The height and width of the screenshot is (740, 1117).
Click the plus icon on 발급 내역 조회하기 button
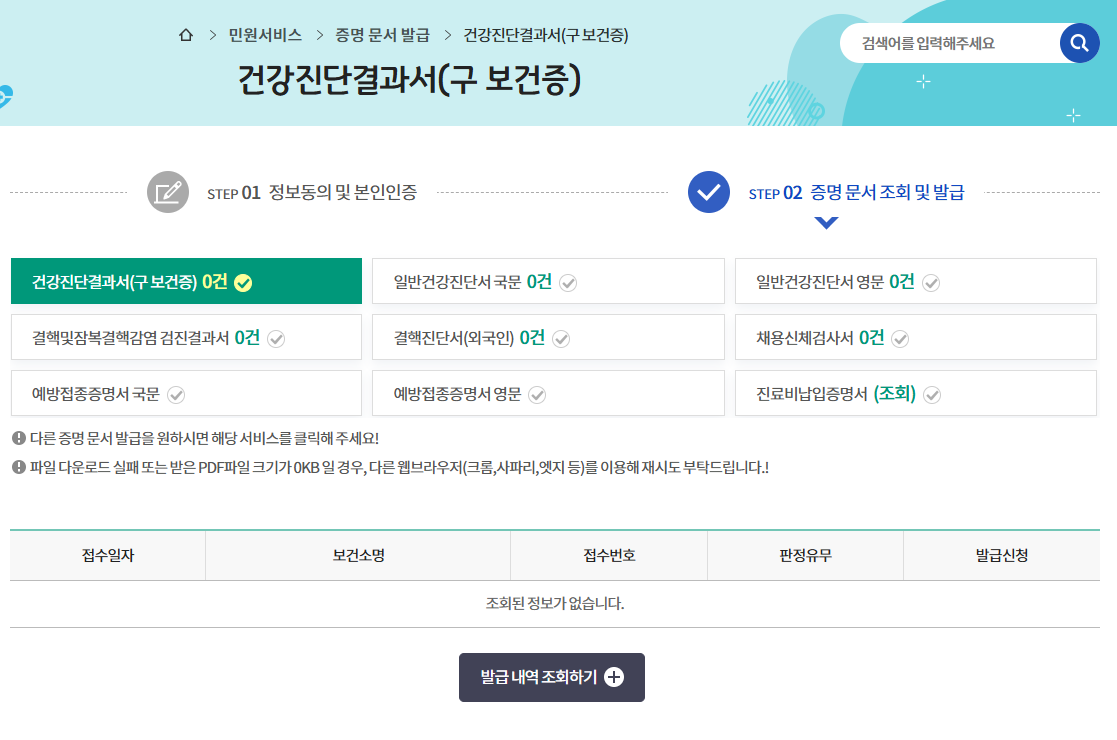click(x=614, y=677)
